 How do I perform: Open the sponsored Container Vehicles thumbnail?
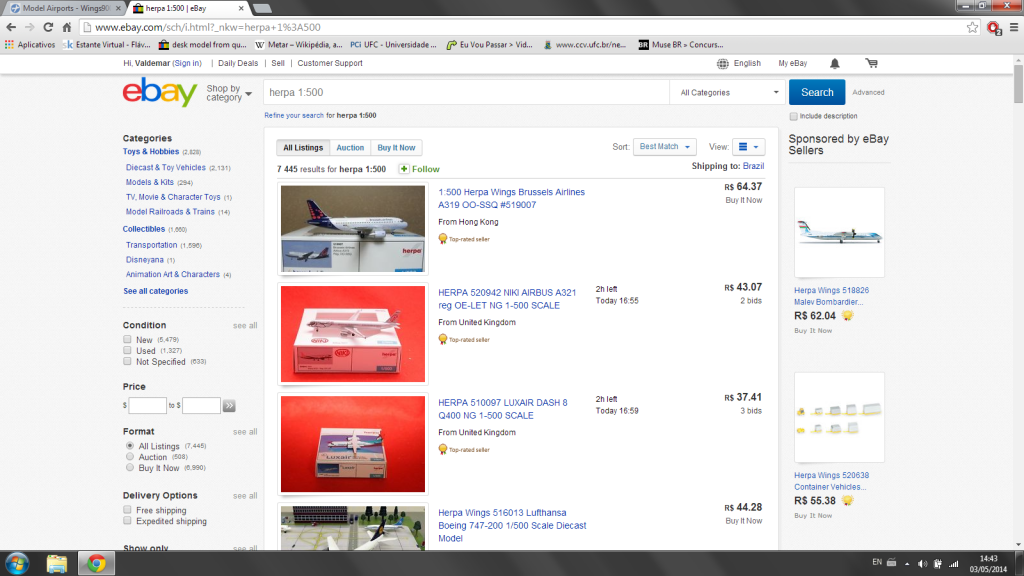[x=839, y=417]
